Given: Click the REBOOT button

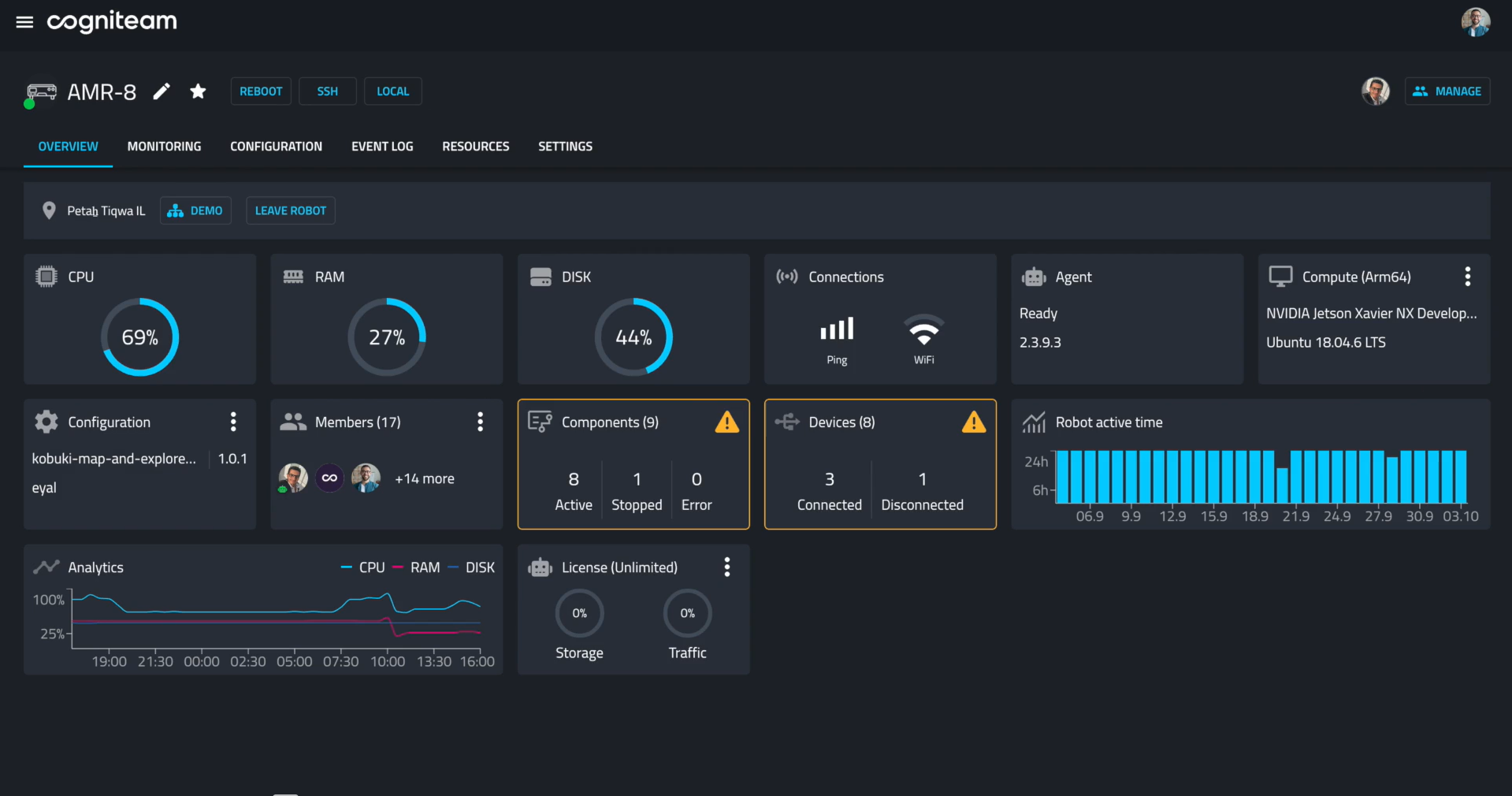Looking at the screenshot, I should pyautogui.click(x=261, y=91).
